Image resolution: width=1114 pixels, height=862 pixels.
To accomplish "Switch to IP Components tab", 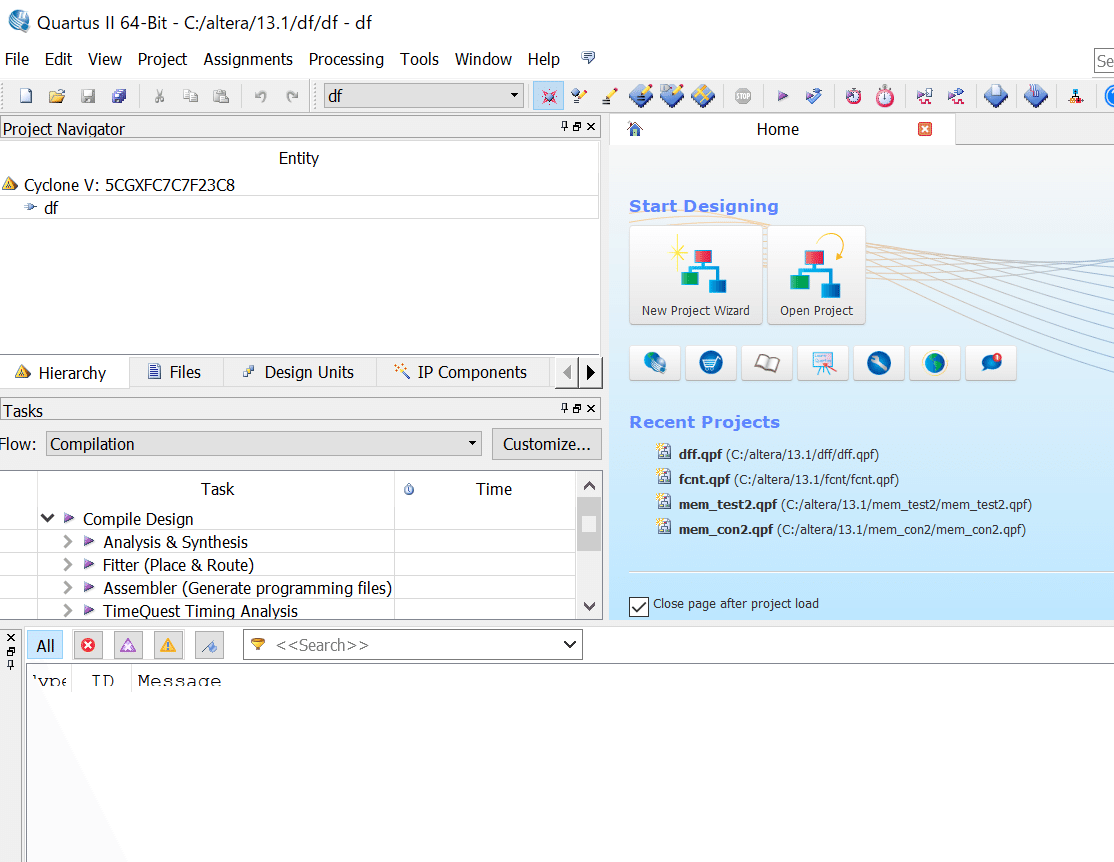I will coord(461,372).
